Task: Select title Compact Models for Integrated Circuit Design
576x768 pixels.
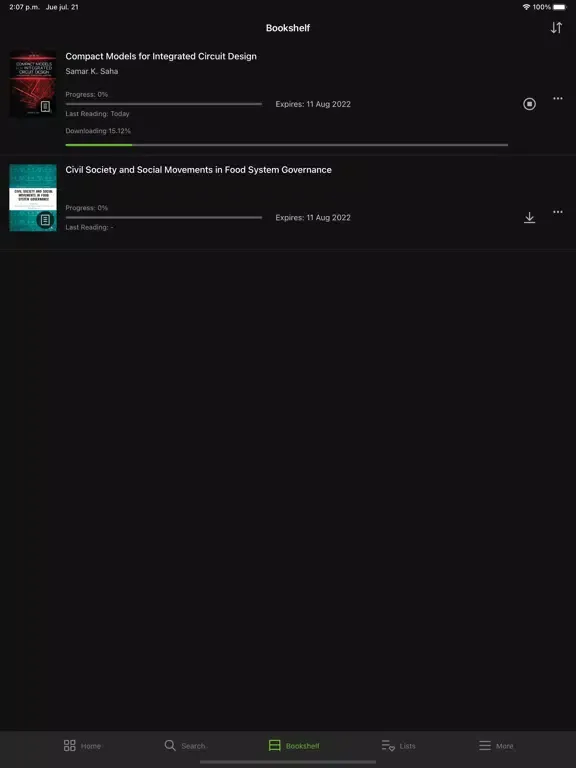Action: [161, 56]
